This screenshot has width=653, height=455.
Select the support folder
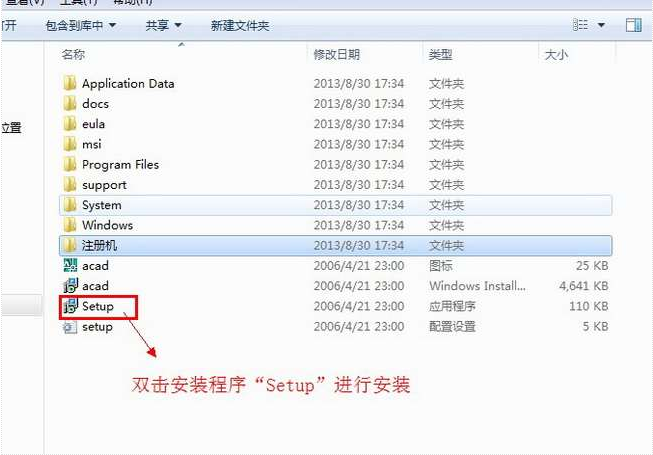click(x=104, y=185)
